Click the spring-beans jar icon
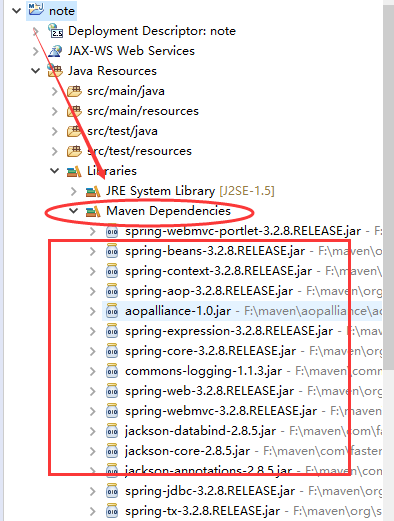The height and width of the screenshot is (521, 394). 112,251
